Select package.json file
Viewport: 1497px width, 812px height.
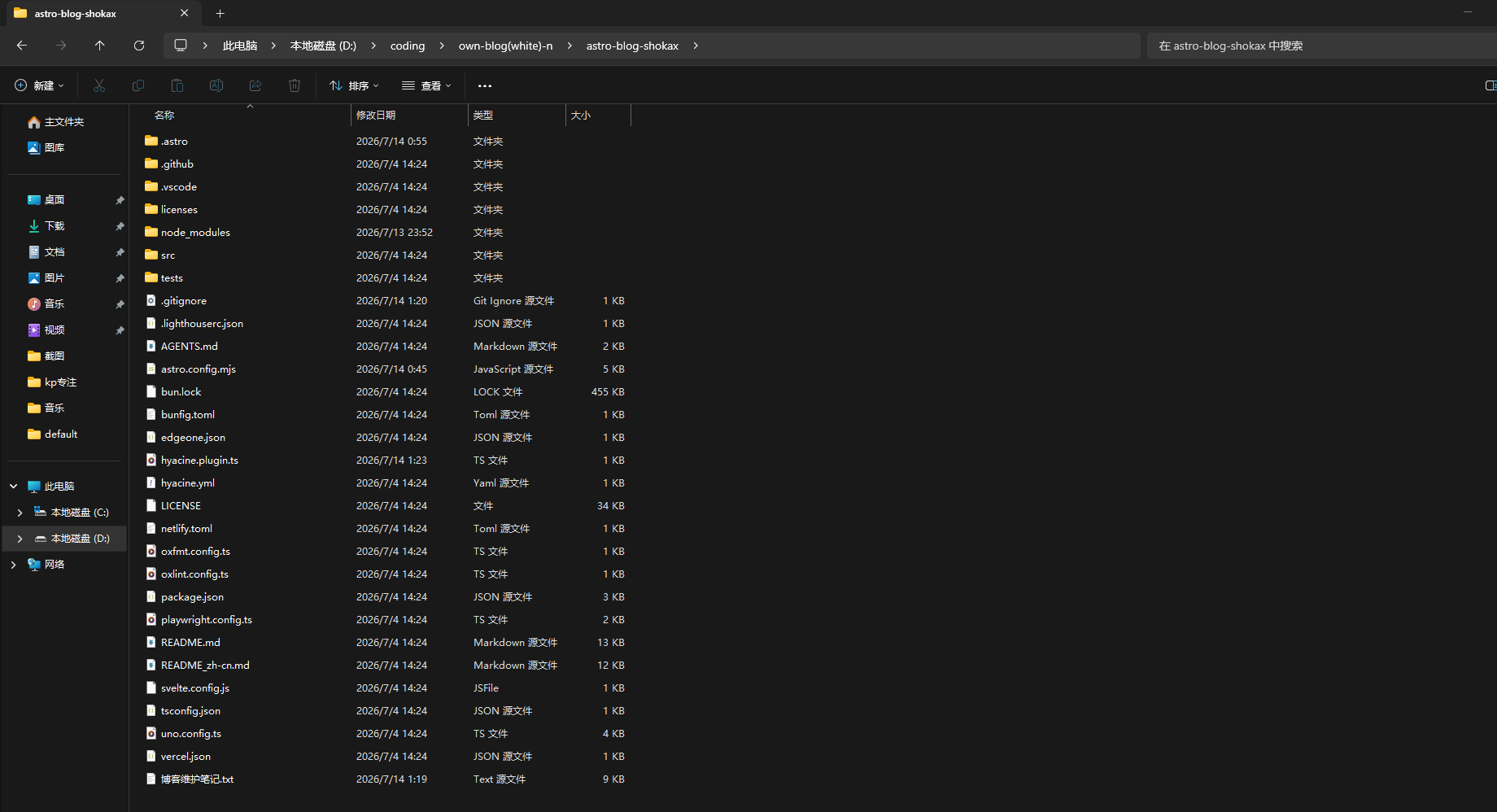184,597
